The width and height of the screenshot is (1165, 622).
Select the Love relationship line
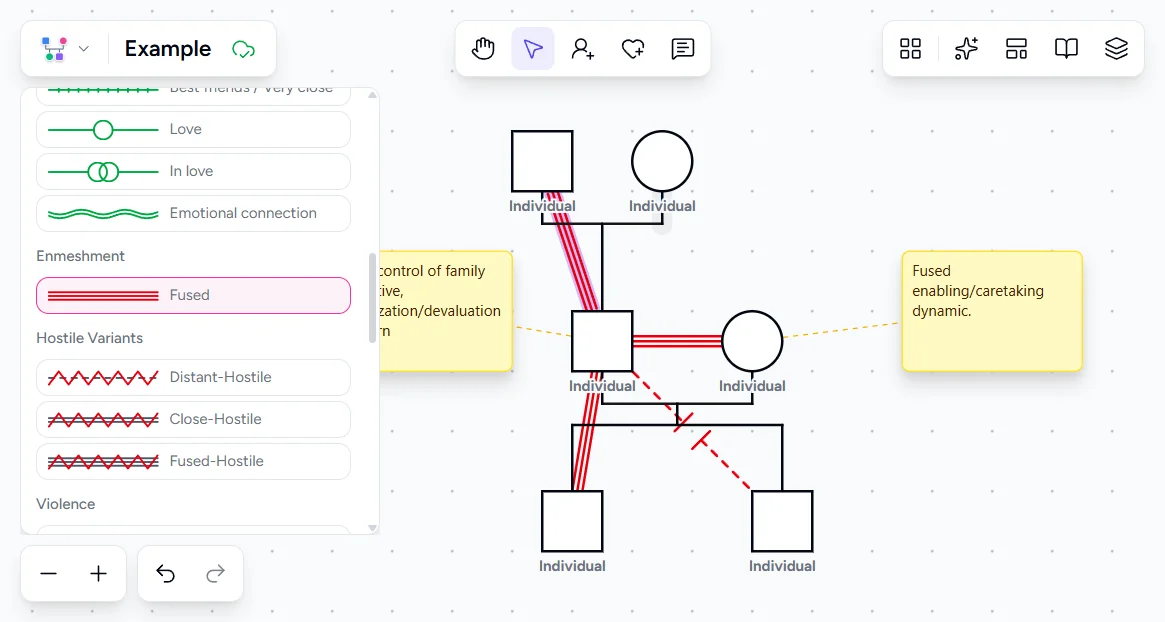pyautogui.click(x=193, y=130)
